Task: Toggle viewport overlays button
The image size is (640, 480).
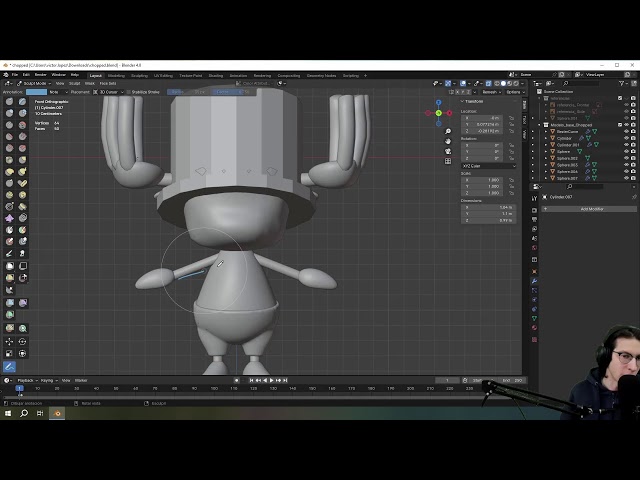Action: coord(463,83)
